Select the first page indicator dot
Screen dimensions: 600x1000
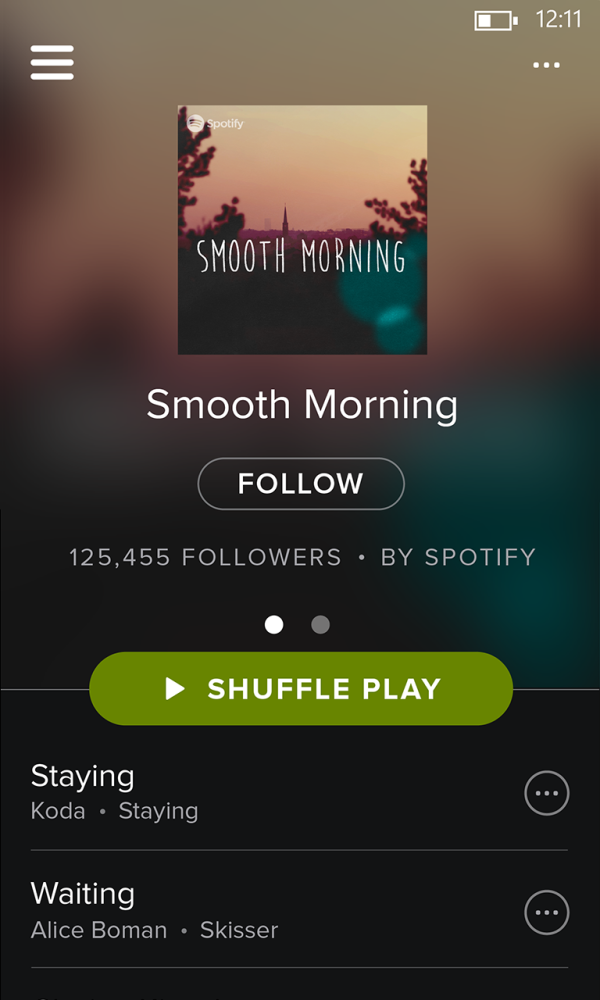[274, 624]
